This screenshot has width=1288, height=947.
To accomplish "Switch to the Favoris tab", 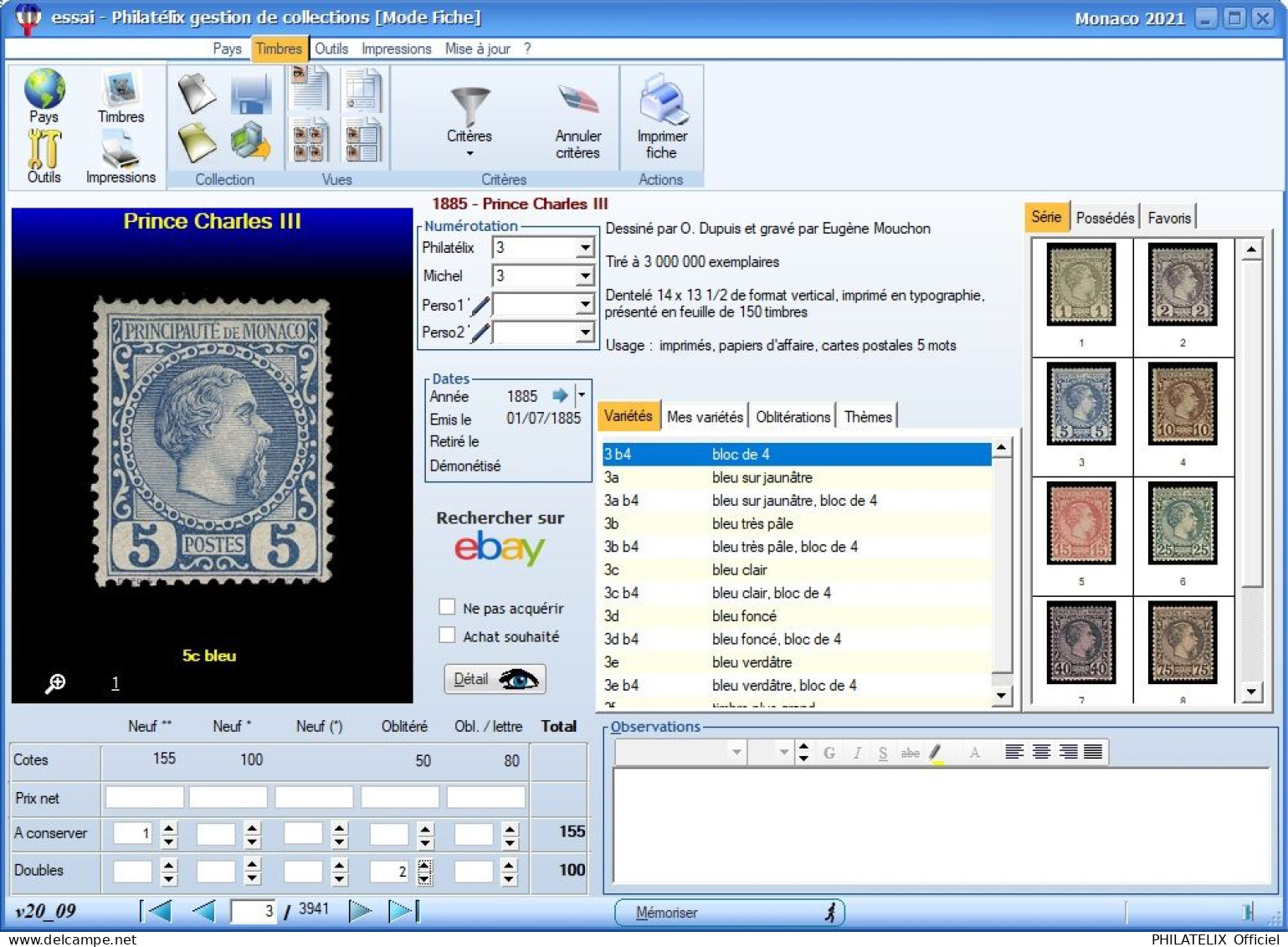I will (1169, 218).
